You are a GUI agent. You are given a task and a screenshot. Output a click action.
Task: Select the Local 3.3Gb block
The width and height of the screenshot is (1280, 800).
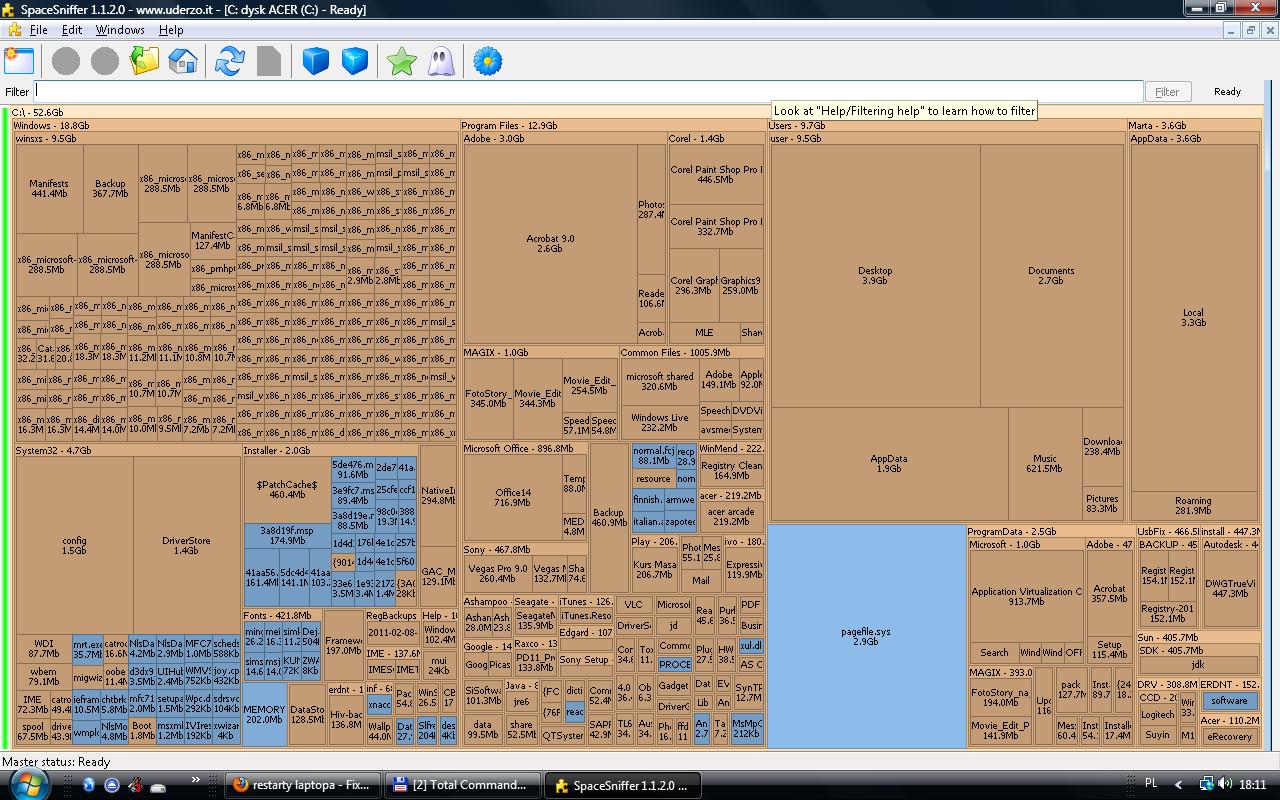[x=1193, y=317]
